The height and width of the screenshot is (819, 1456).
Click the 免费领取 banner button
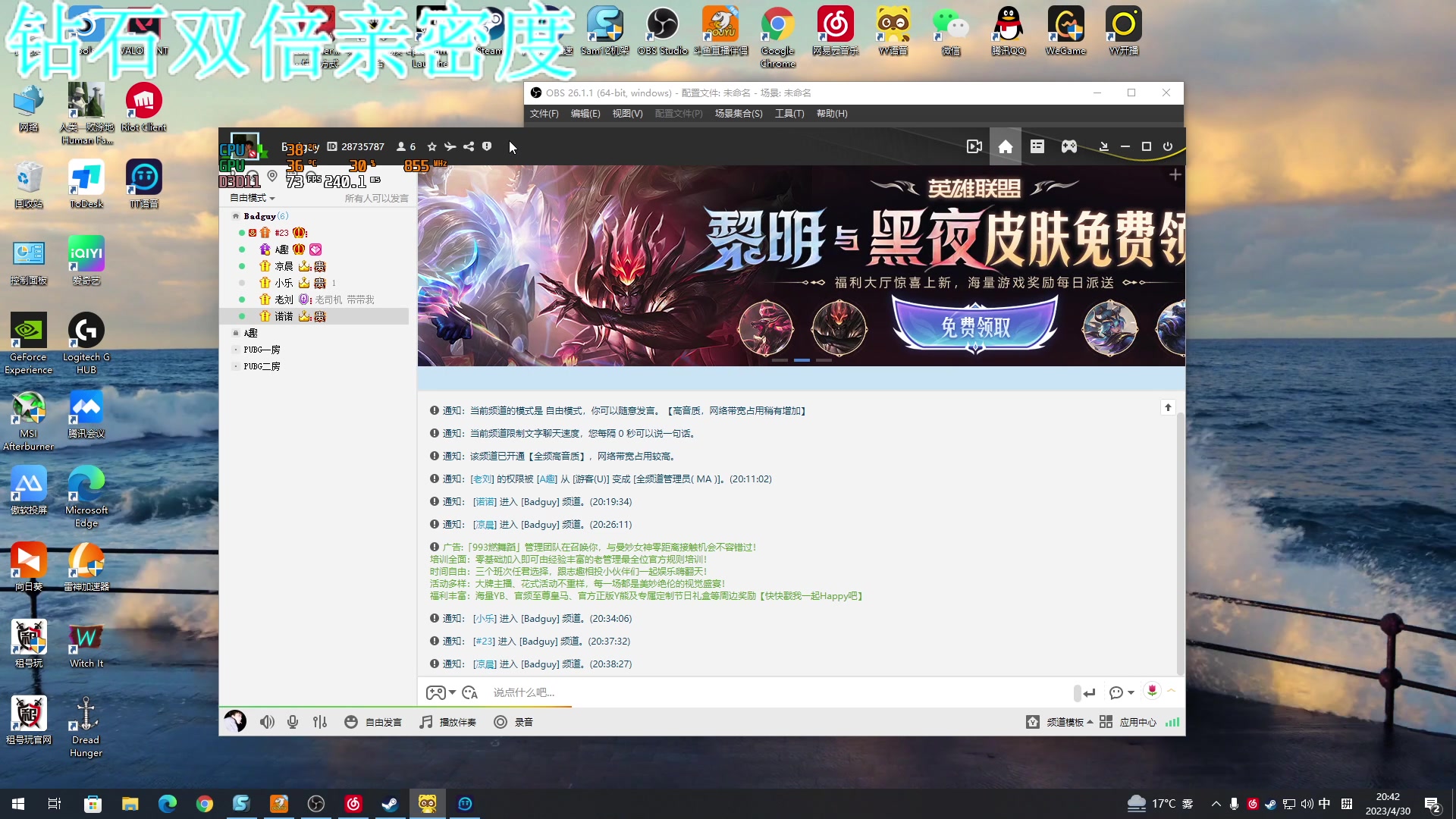976,327
